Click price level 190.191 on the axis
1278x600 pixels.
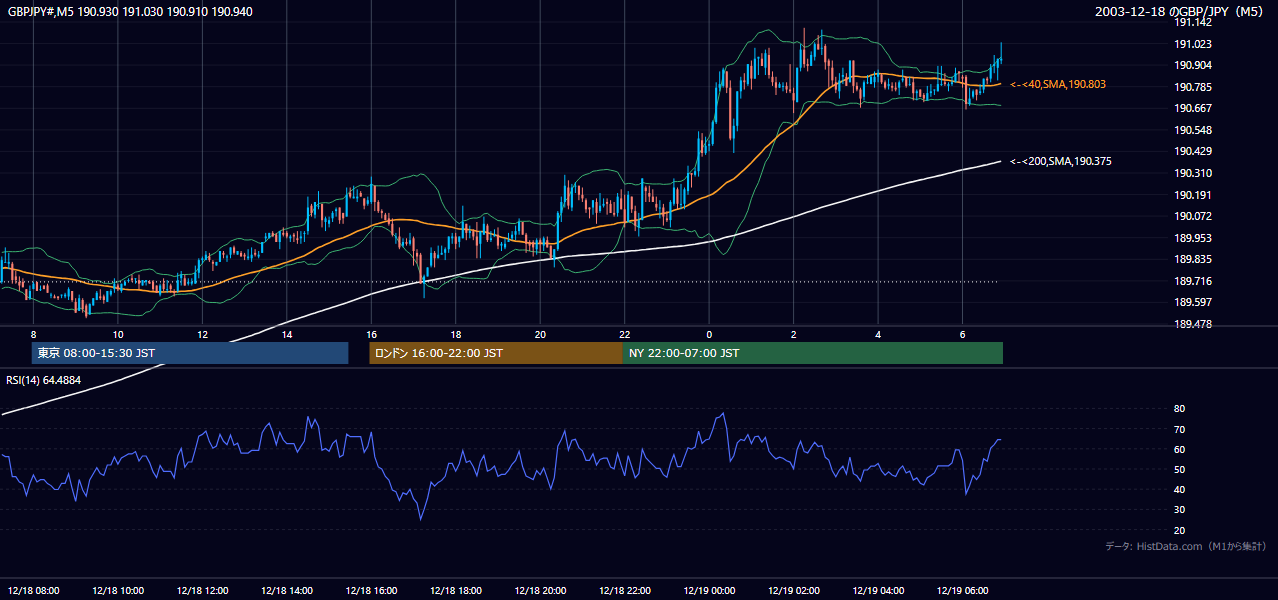pyautogui.click(x=1193, y=195)
